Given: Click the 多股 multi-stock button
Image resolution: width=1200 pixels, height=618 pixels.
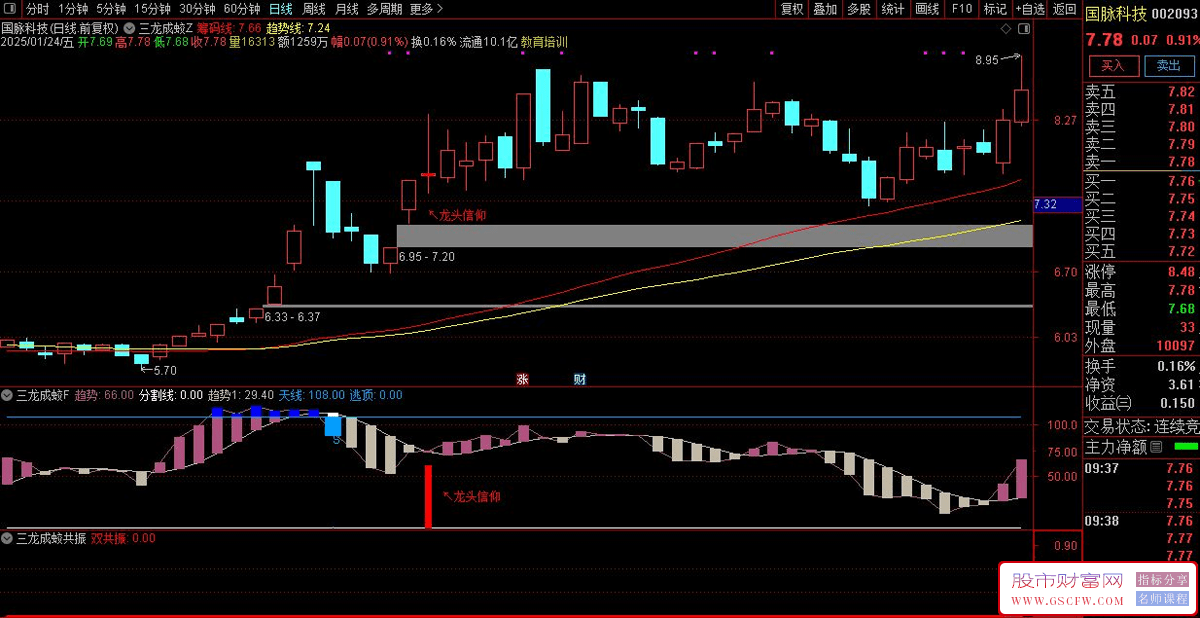Looking at the screenshot, I should pos(859,9).
